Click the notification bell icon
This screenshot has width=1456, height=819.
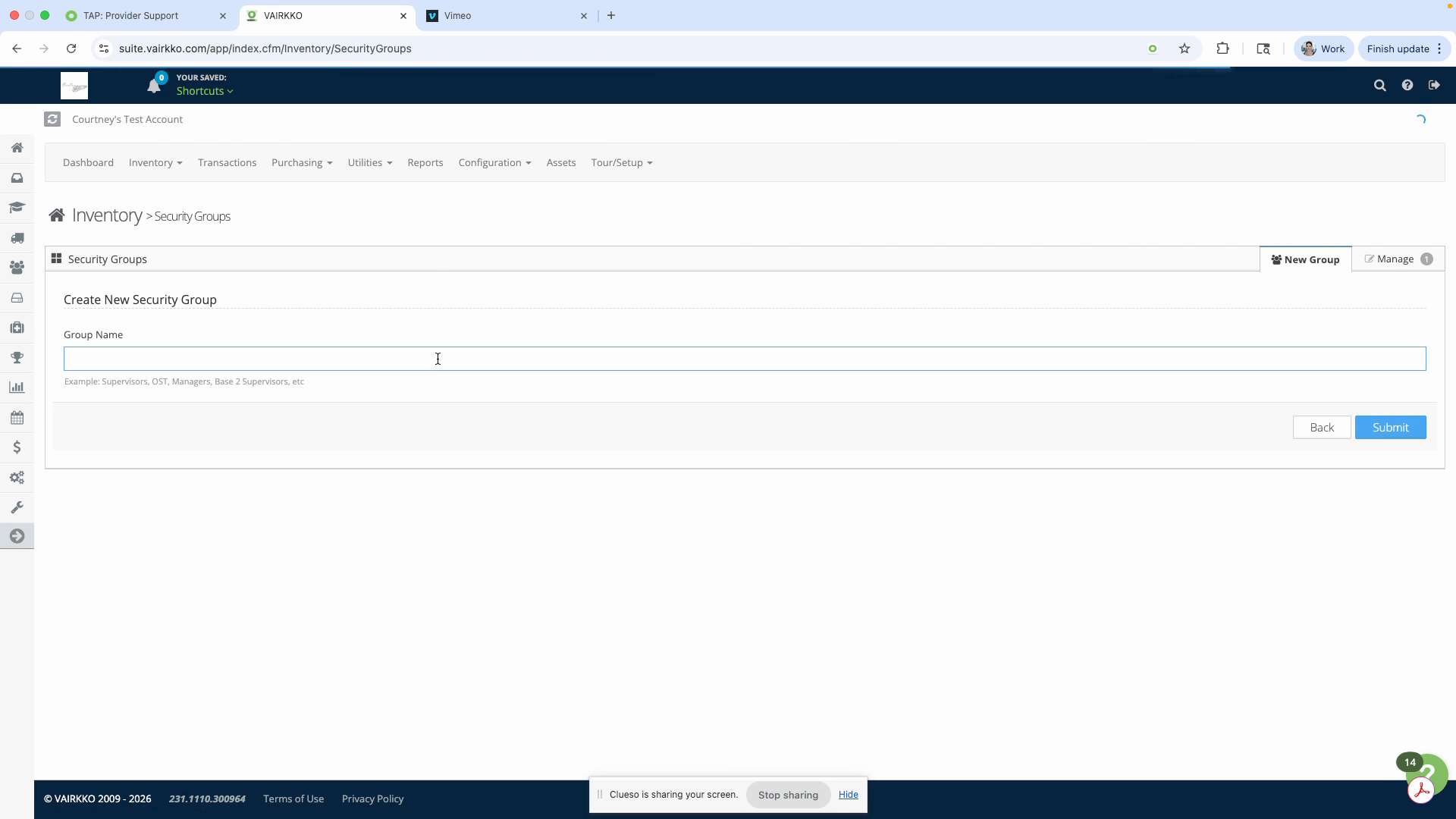click(x=154, y=86)
